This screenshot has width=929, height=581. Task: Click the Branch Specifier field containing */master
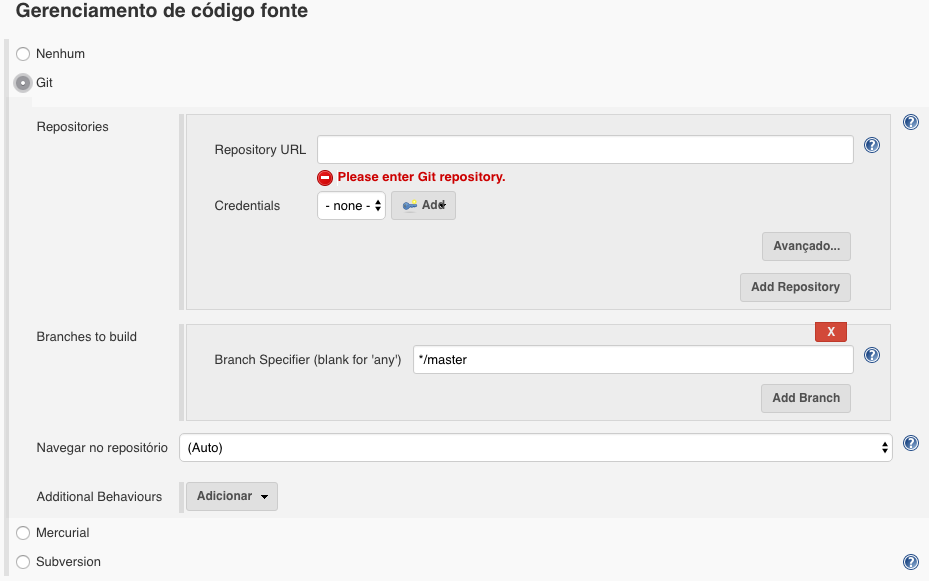633,359
